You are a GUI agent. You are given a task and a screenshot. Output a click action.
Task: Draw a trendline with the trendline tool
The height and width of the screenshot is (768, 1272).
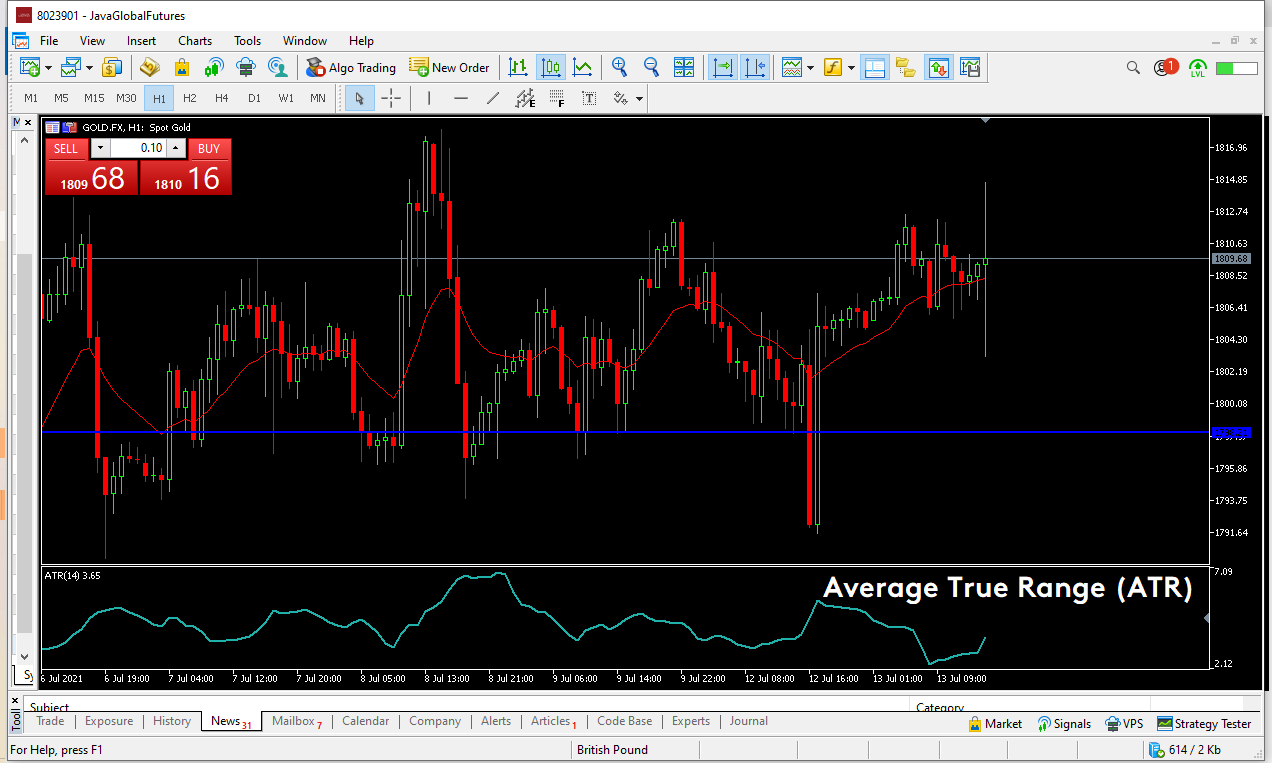(x=492, y=98)
